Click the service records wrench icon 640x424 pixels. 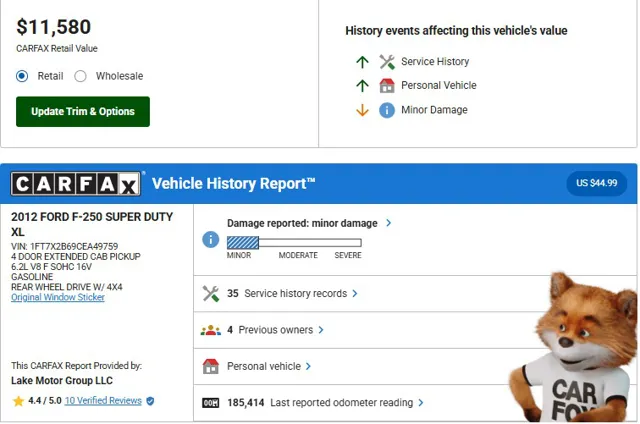tap(211, 294)
